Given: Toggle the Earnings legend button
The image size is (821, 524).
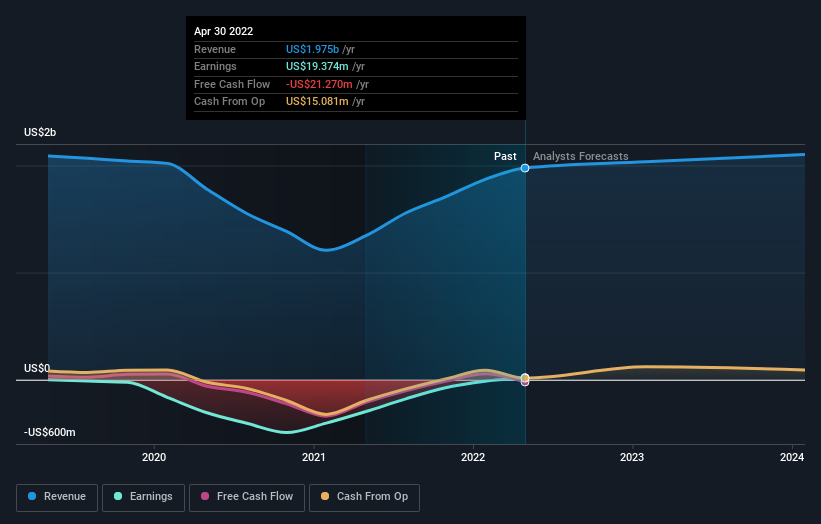Looking at the screenshot, I should click(143, 497).
